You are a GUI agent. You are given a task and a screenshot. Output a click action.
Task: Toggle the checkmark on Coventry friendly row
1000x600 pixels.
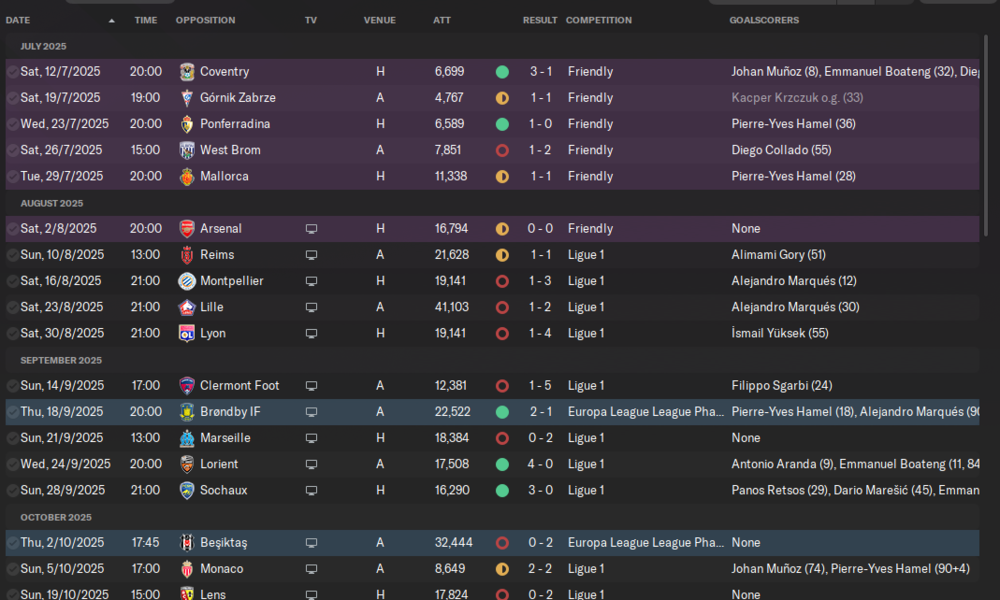pos(12,72)
